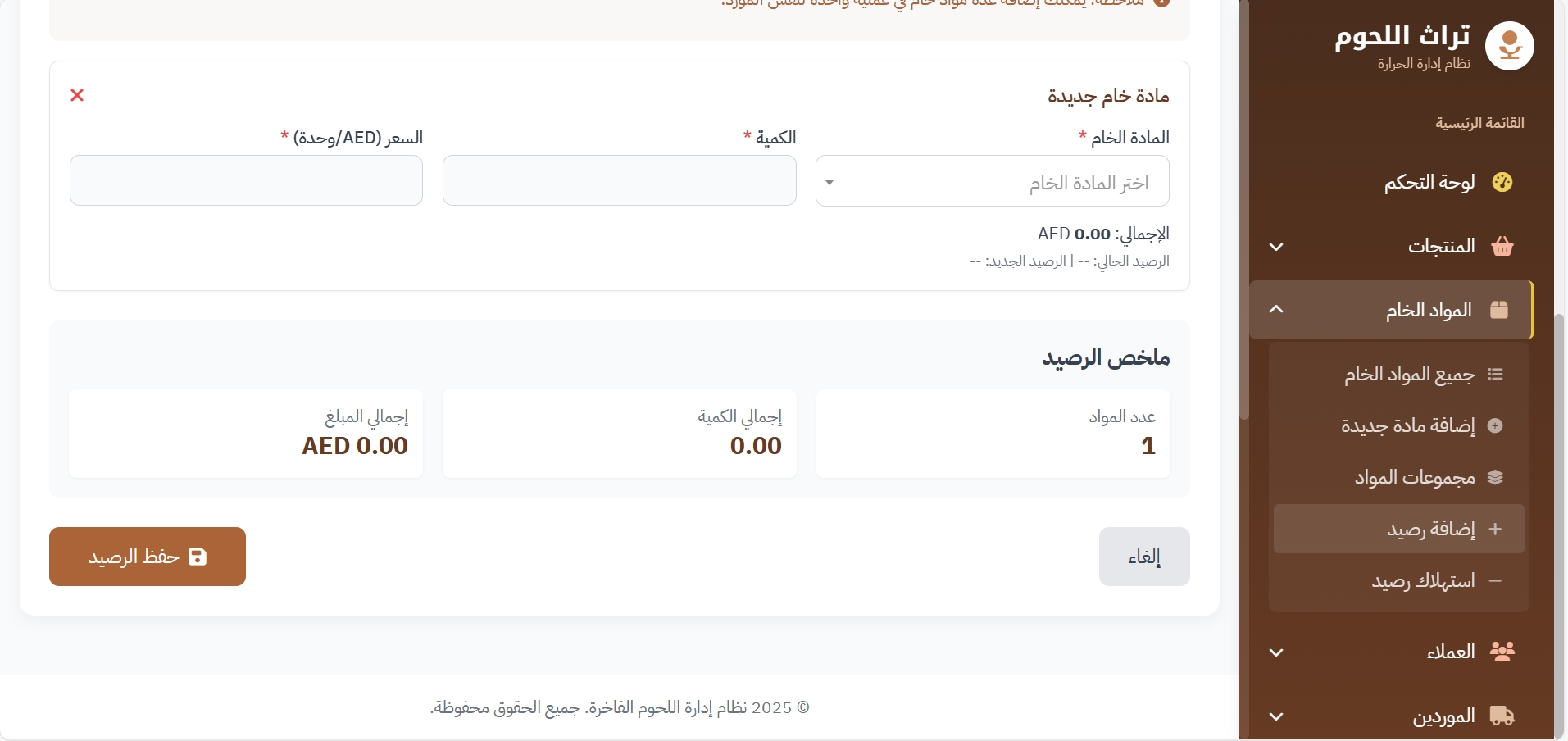Expand the customers menu chevron
This screenshot has width=1568, height=741.
[x=1276, y=652]
